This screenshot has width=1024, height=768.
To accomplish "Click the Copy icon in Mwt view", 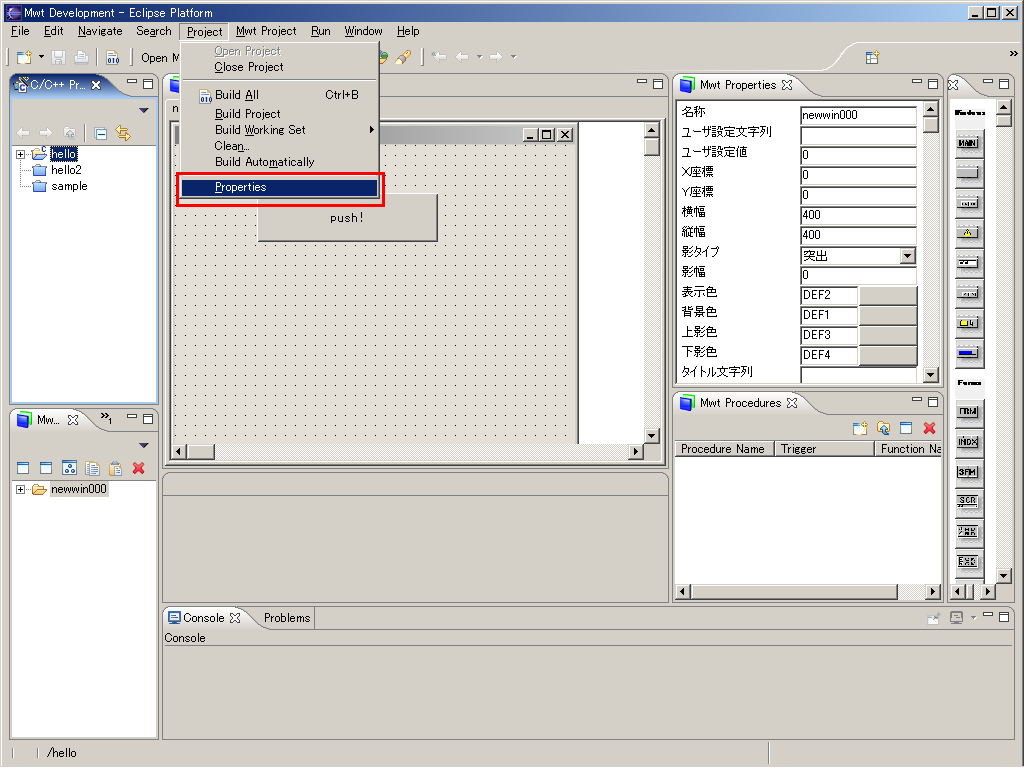I will 92,468.
